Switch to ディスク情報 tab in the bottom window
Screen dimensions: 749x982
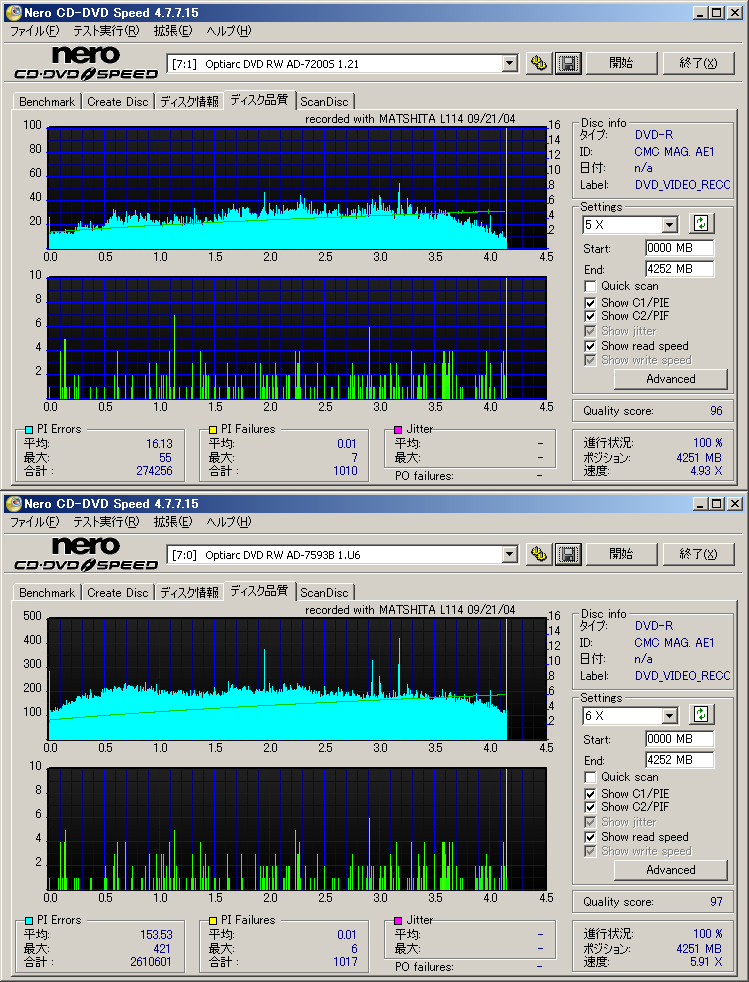(x=189, y=592)
